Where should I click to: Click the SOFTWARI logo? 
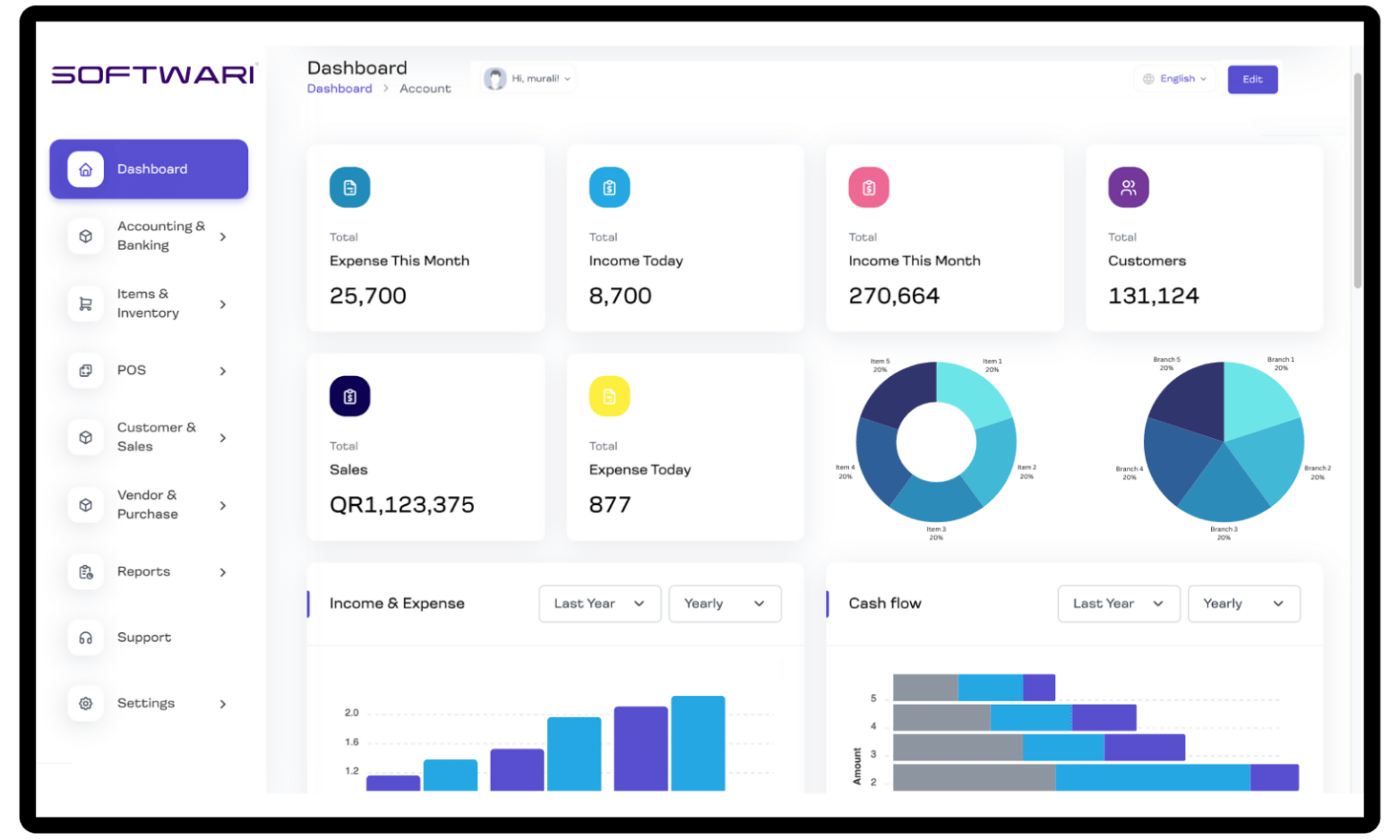(154, 74)
